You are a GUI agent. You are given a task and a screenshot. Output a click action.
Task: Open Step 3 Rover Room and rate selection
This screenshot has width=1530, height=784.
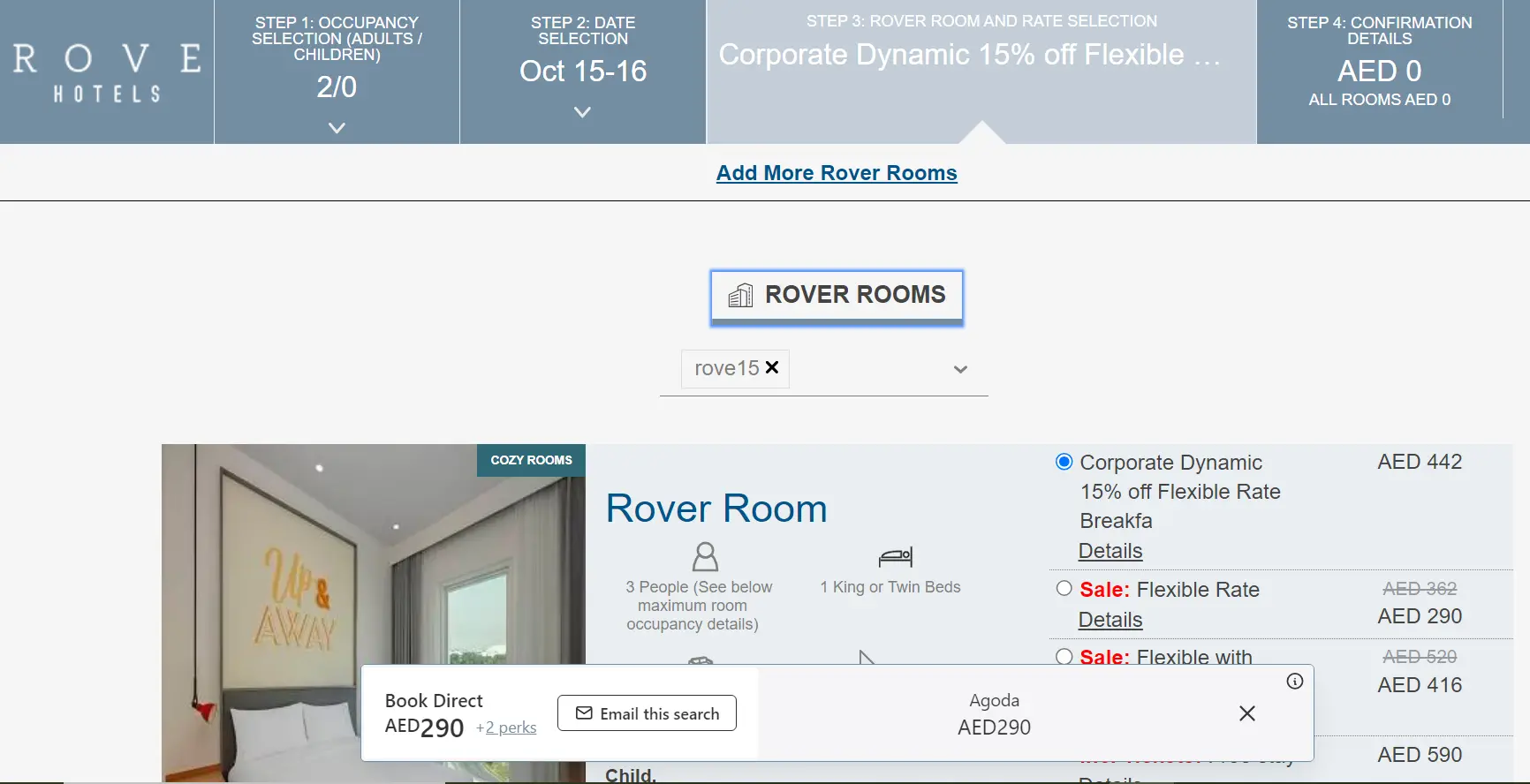(x=981, y=72)
